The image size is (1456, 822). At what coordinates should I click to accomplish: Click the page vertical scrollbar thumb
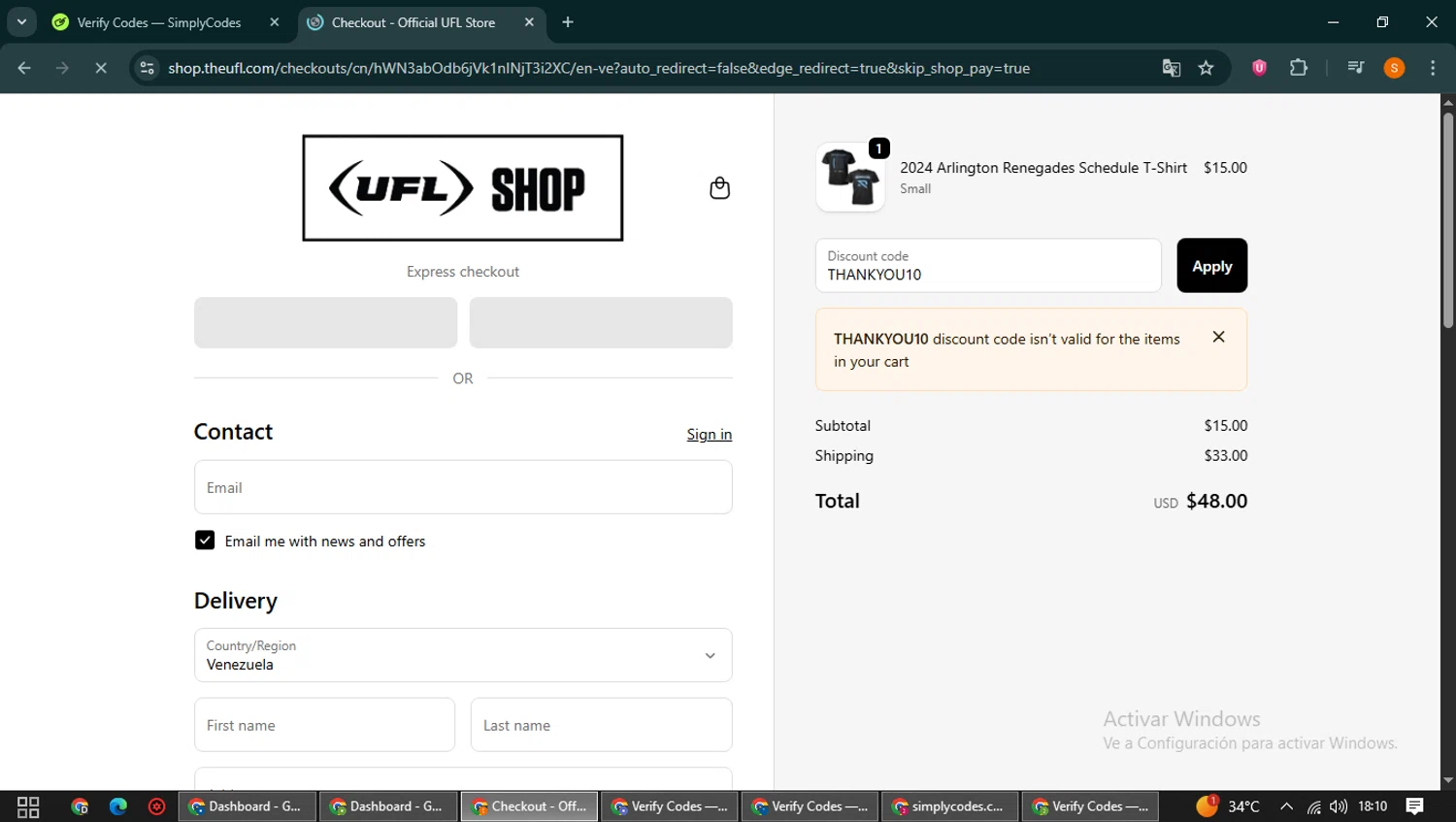click(1448, 220)
